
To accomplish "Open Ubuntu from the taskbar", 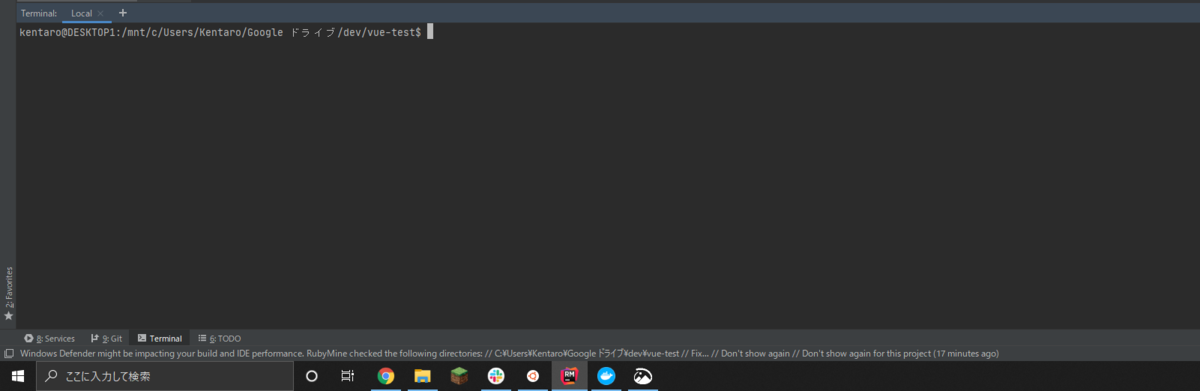I will click(x=532, y=376).
